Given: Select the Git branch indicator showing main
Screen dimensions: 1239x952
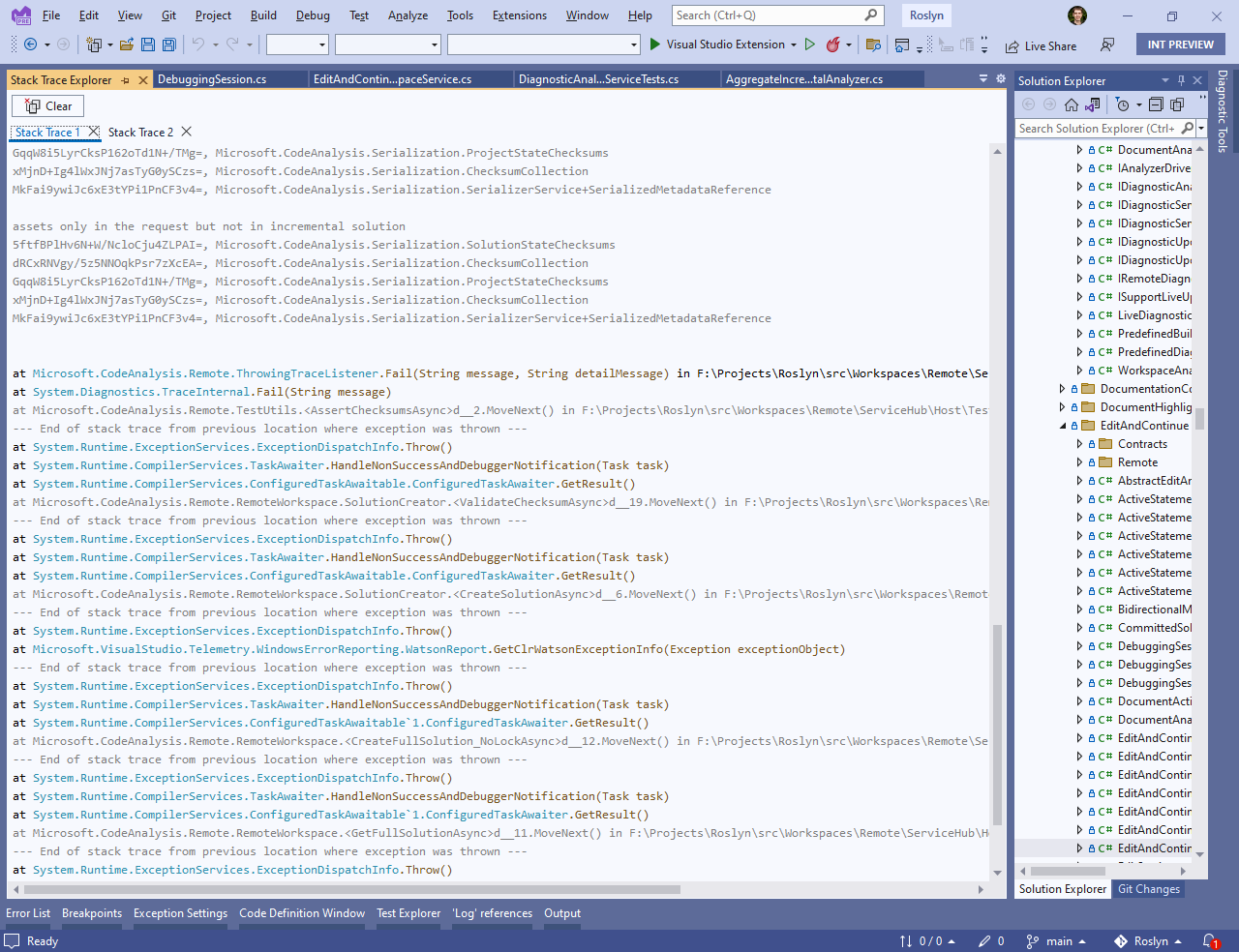Looking at the screenshot, I should point(1055,940).
